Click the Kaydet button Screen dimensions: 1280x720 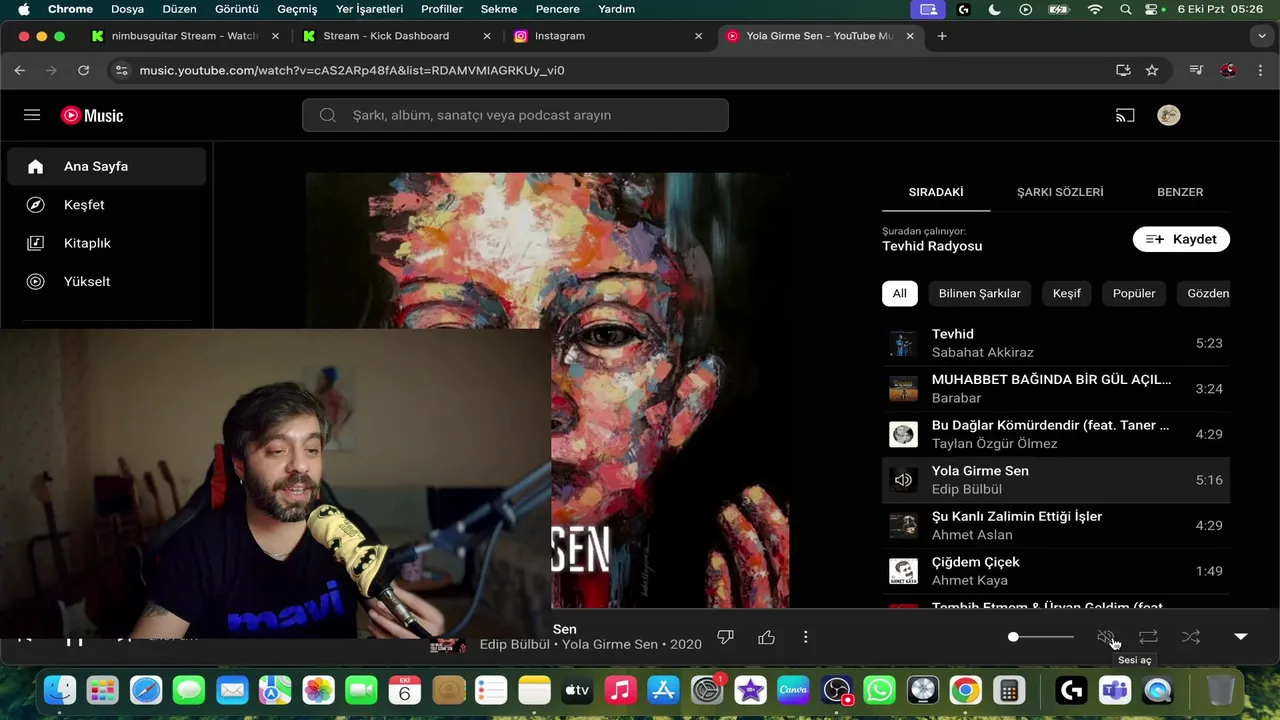coord(1181,239)
